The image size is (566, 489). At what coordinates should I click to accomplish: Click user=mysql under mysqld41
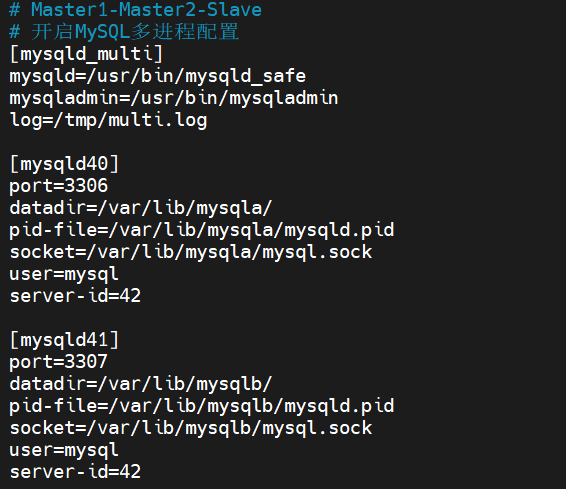(x=64, y=450)
